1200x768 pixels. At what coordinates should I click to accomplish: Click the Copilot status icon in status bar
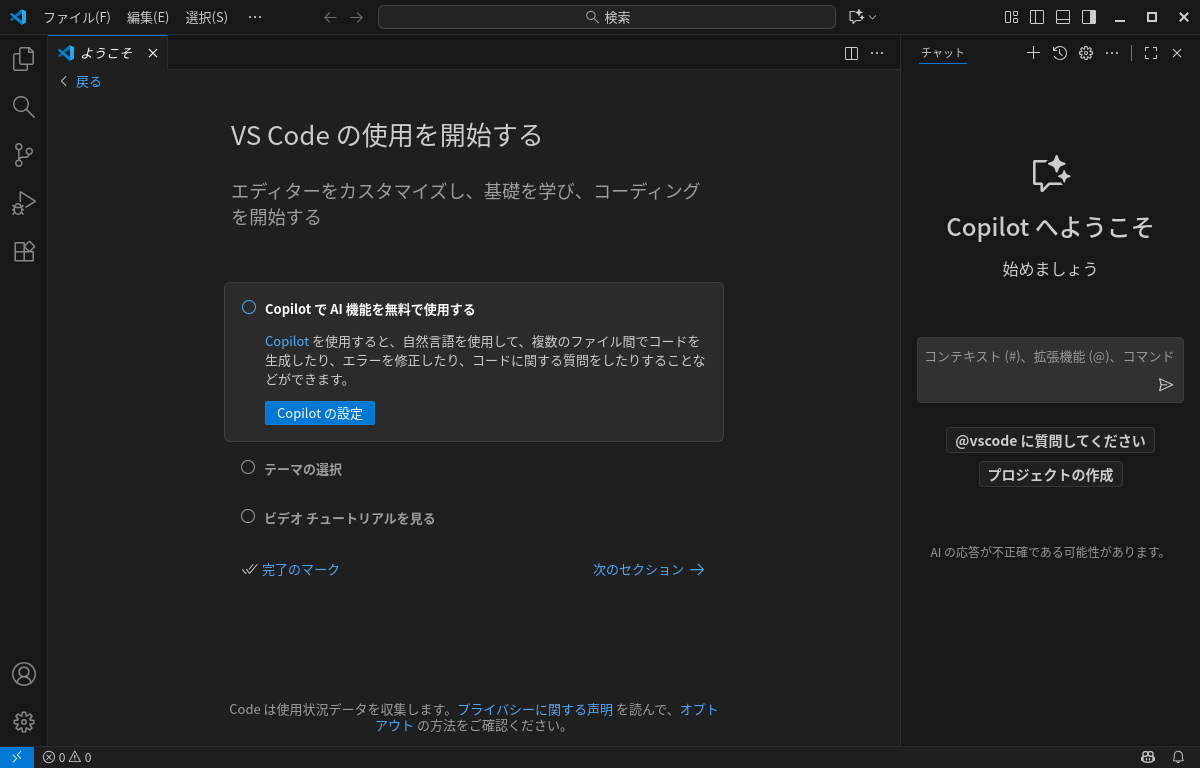point(1148,757)
